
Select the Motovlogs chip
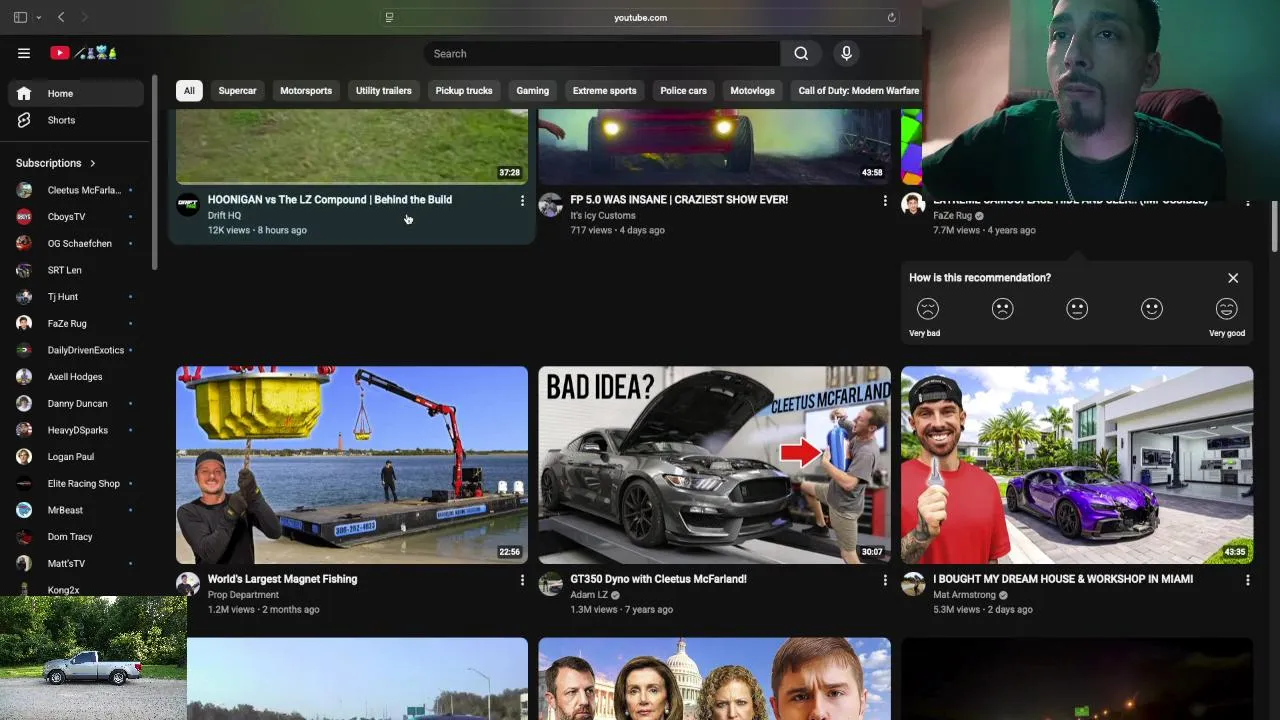[752, 91]
